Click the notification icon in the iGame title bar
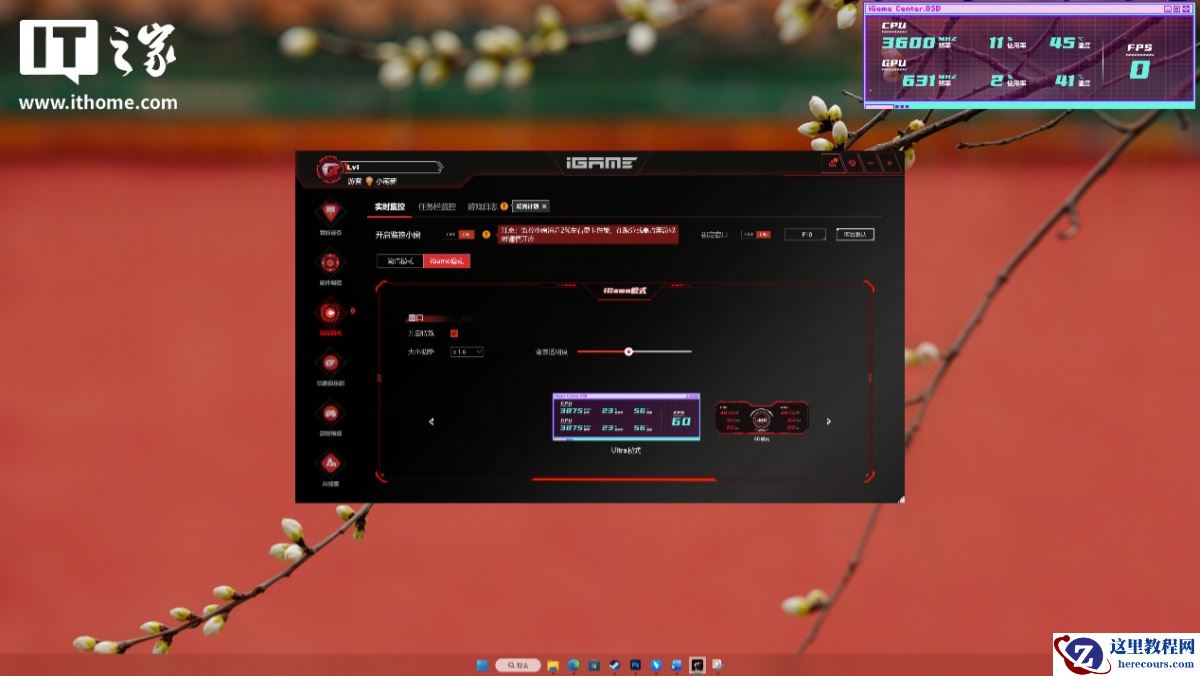The width and height of the screenshot is (1200, 676). [831, 163]
